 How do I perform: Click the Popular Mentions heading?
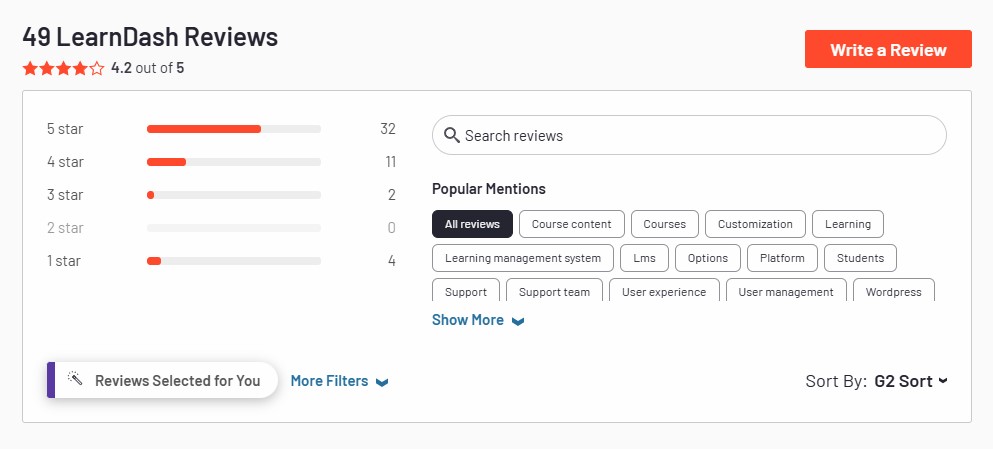488,189
